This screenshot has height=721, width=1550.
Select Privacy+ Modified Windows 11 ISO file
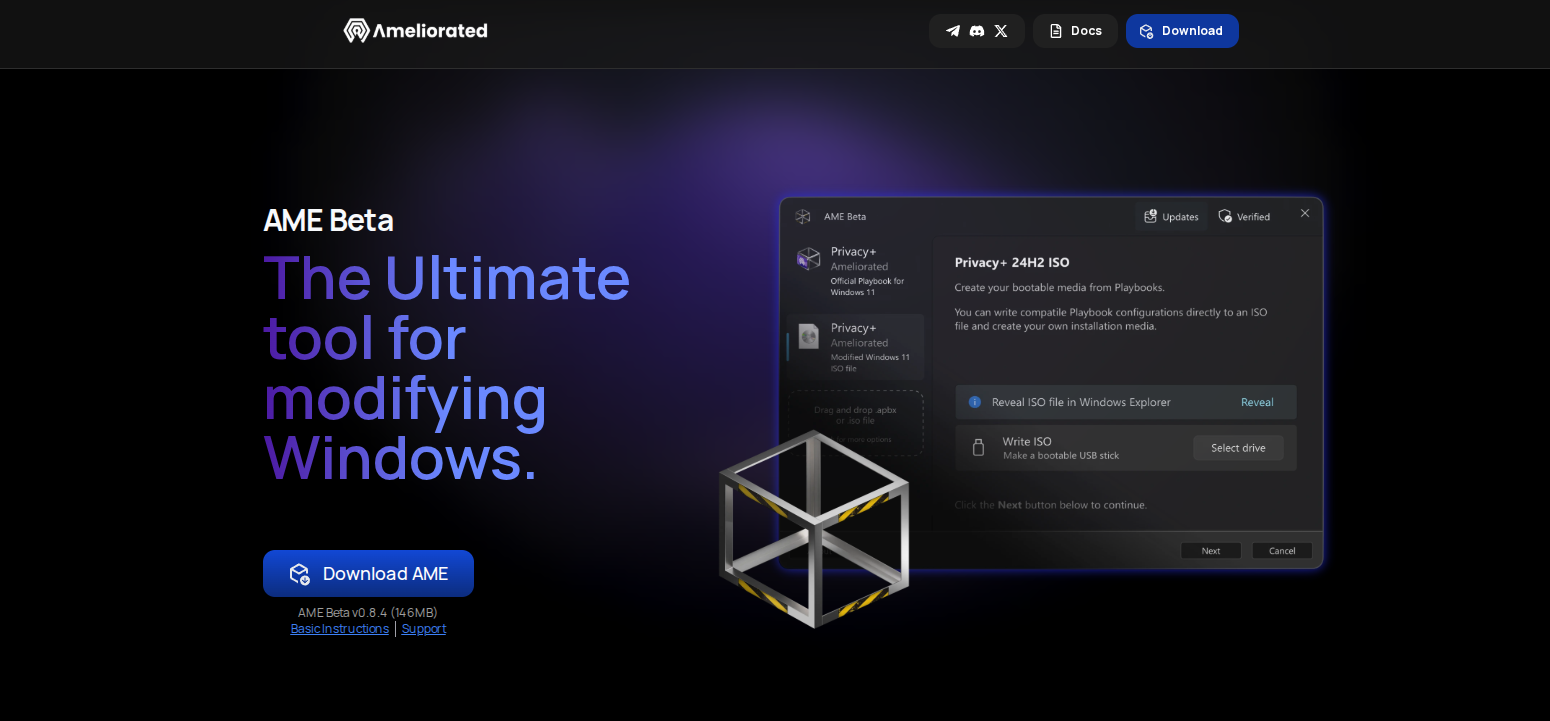click(x=856, y=347)
